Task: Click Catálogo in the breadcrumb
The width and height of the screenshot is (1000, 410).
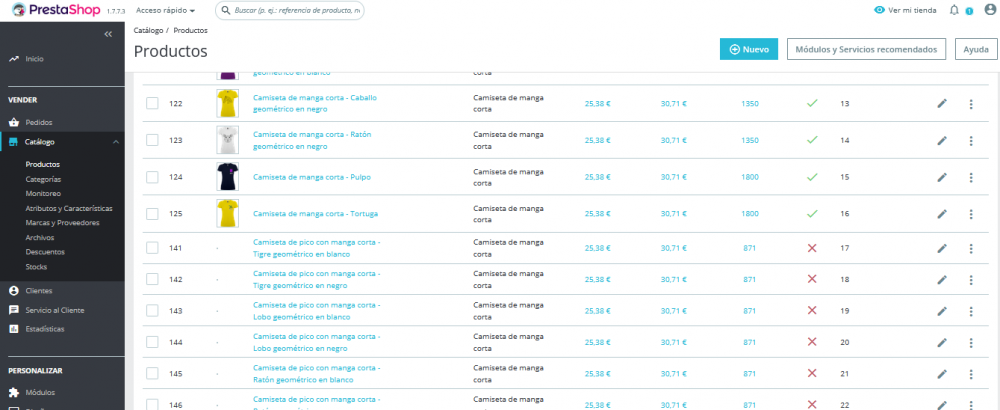Action: [148, 30]
